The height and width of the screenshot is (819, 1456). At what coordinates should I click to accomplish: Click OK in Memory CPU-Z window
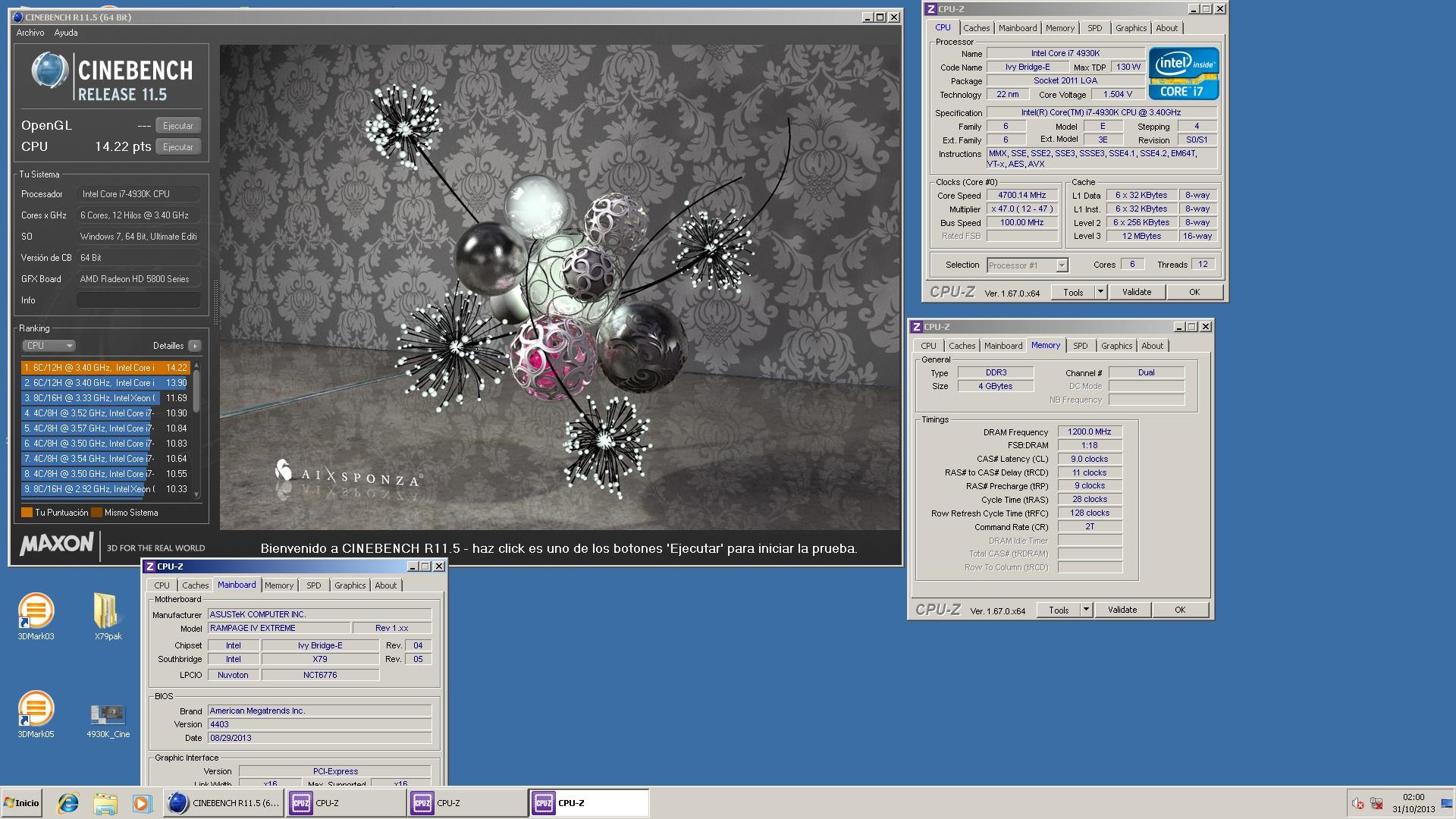[1180, 610]
